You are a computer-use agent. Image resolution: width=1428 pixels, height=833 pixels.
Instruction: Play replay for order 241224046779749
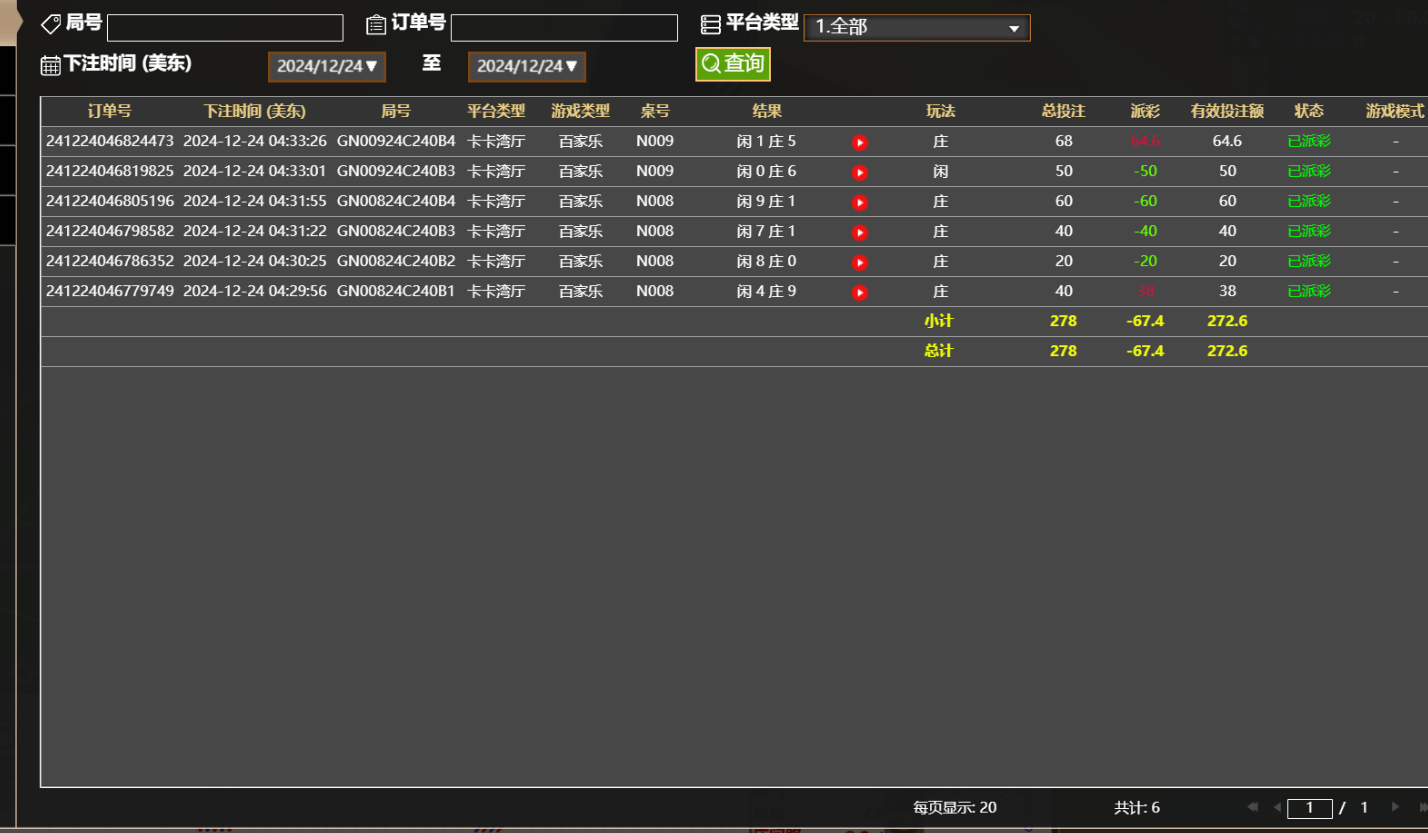pyautogui.click(x=859, y=291)
